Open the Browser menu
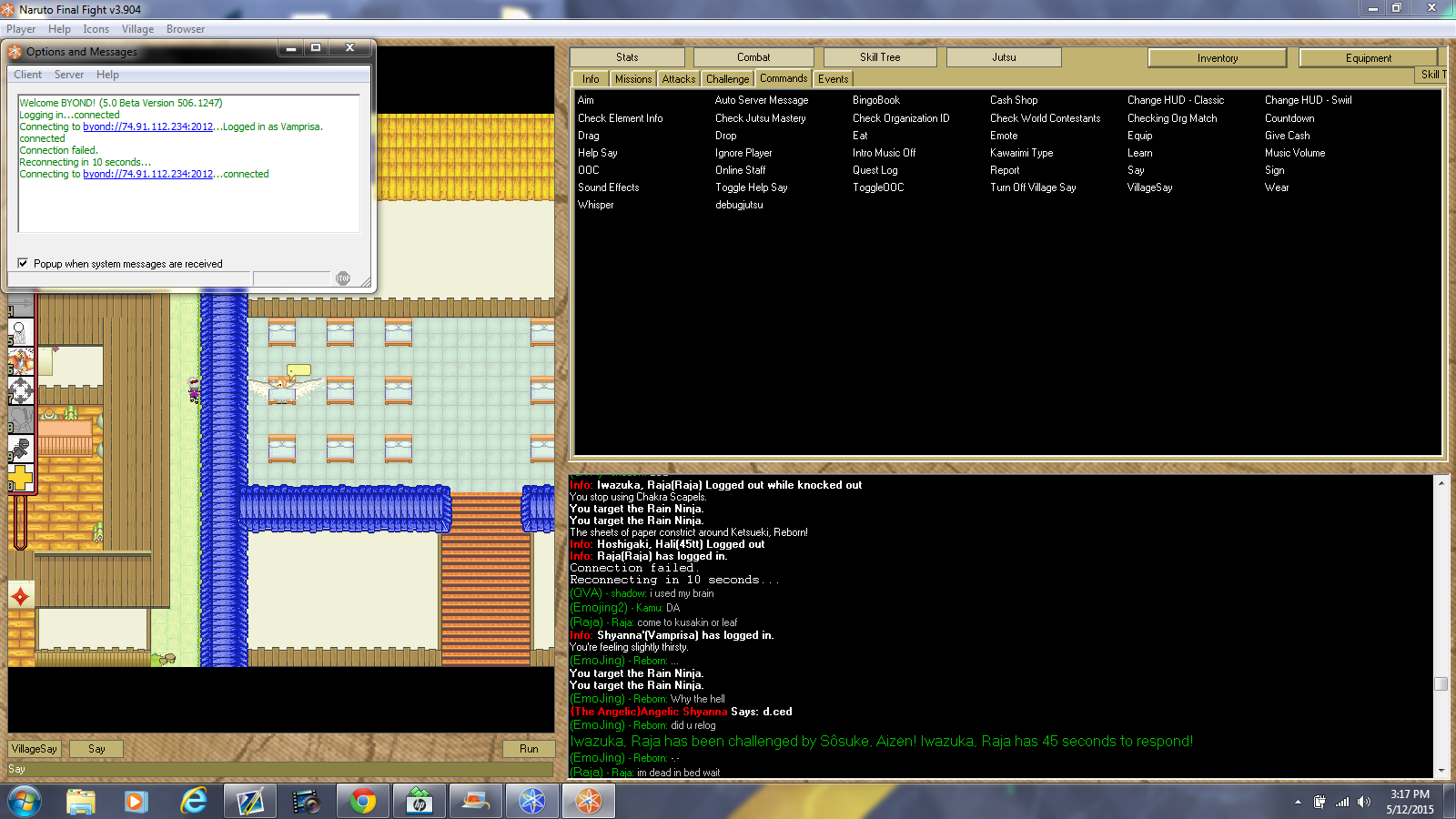Image resolution: width=1456 pixels, height=819 pixels. [x=186, y=29]
